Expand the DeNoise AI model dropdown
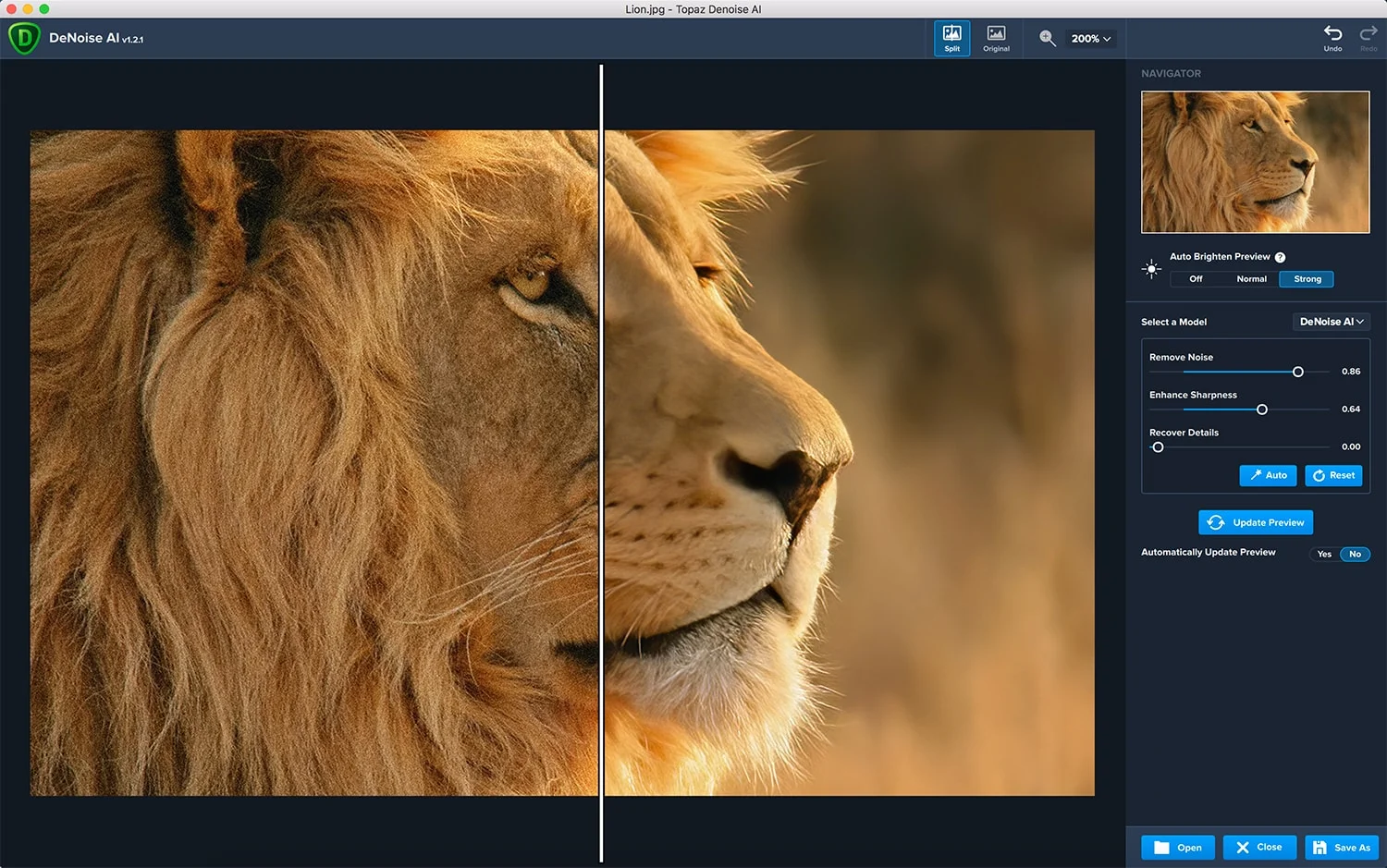Screen dimensions: 1387x868 pyautogui.click(x=1331, y=322)
